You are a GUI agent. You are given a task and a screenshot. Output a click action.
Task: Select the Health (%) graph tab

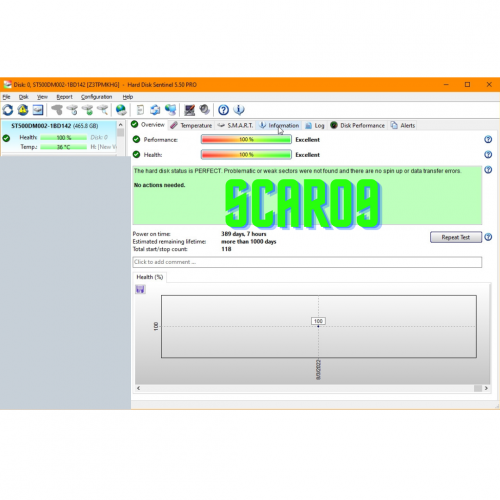[150, 277]
